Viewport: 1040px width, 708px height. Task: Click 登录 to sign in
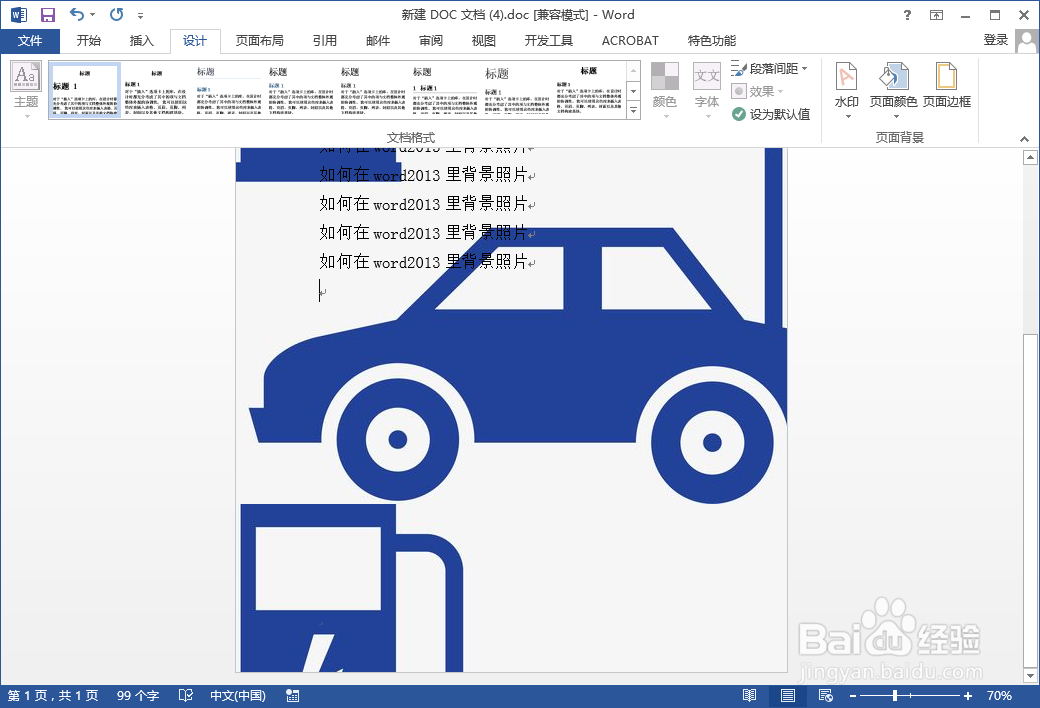click(x=995, y=41)
